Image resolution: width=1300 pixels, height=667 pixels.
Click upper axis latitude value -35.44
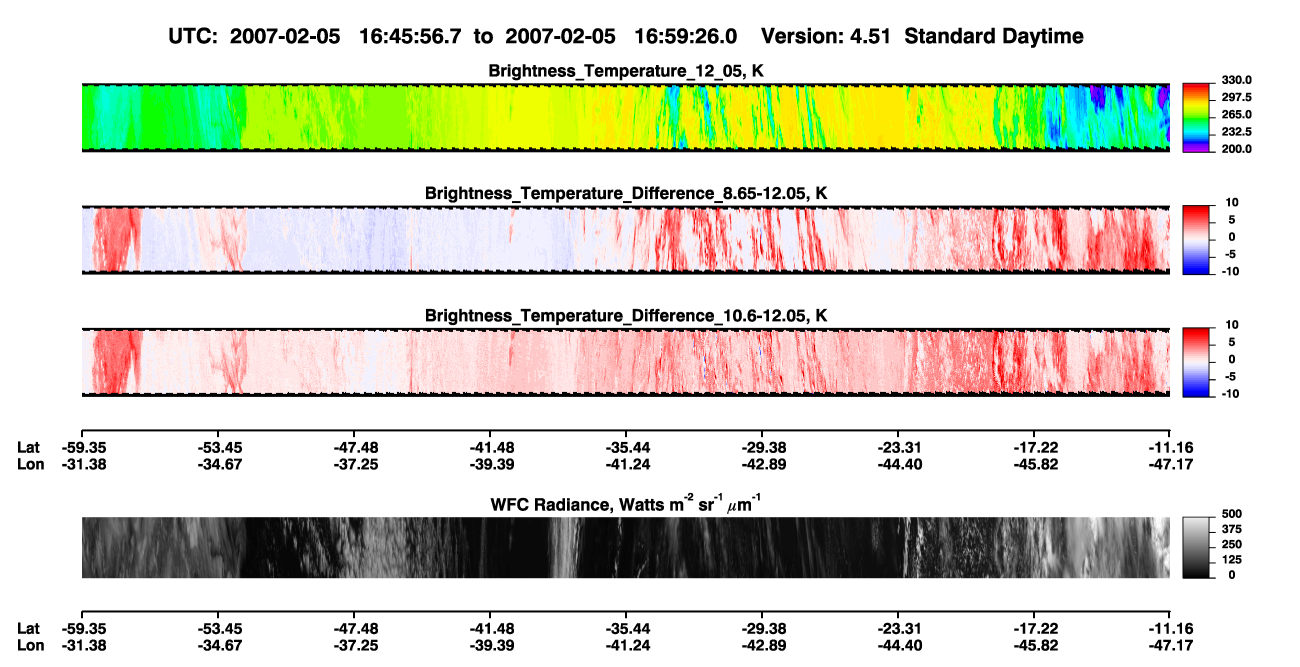point(626,447)
